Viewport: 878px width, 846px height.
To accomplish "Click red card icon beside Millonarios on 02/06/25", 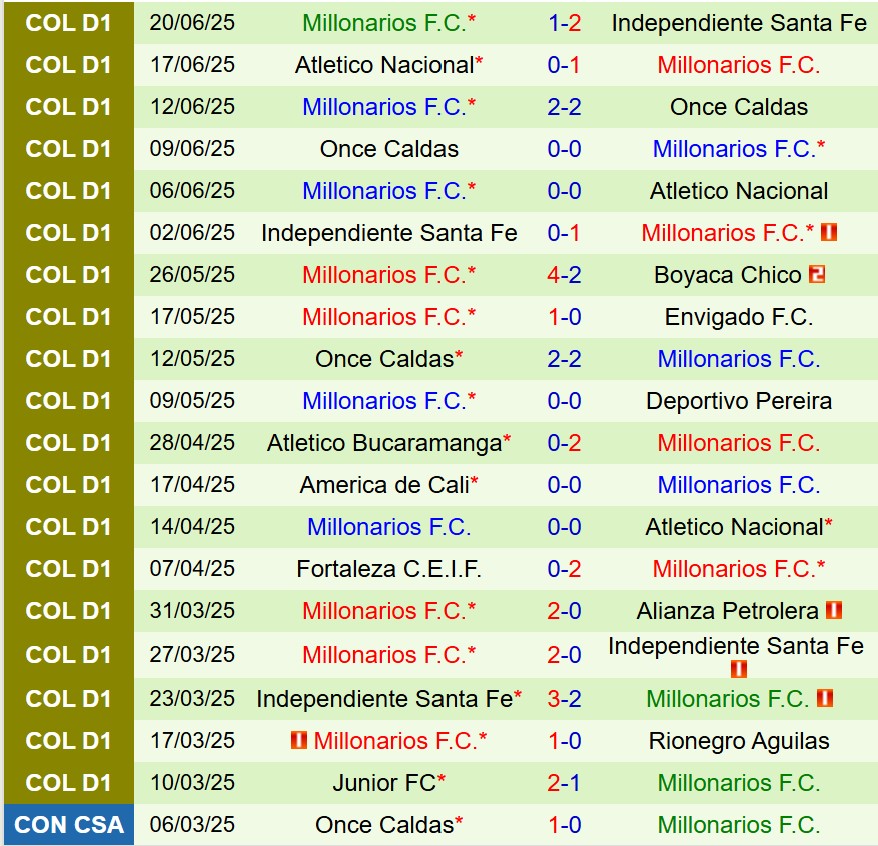I will [828, 233].
